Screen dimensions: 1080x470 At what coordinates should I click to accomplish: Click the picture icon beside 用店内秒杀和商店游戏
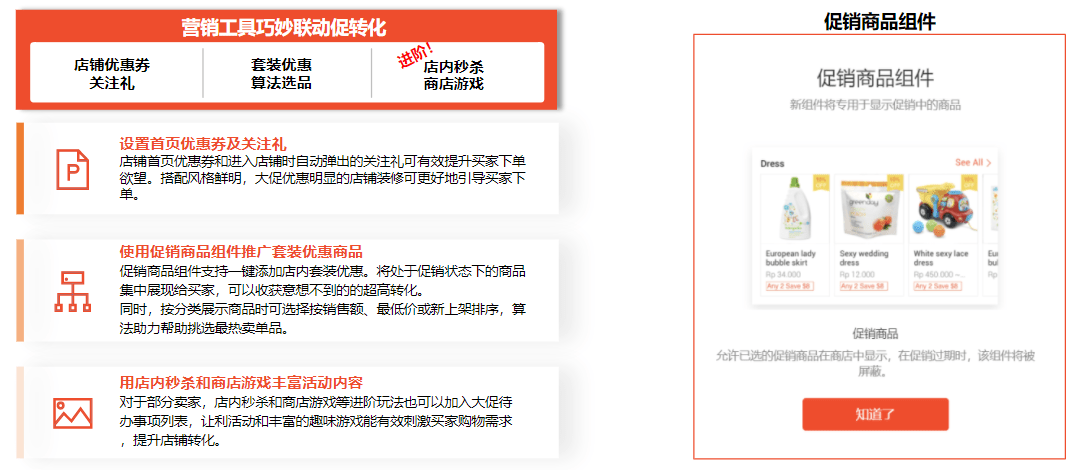pos(73,412)
